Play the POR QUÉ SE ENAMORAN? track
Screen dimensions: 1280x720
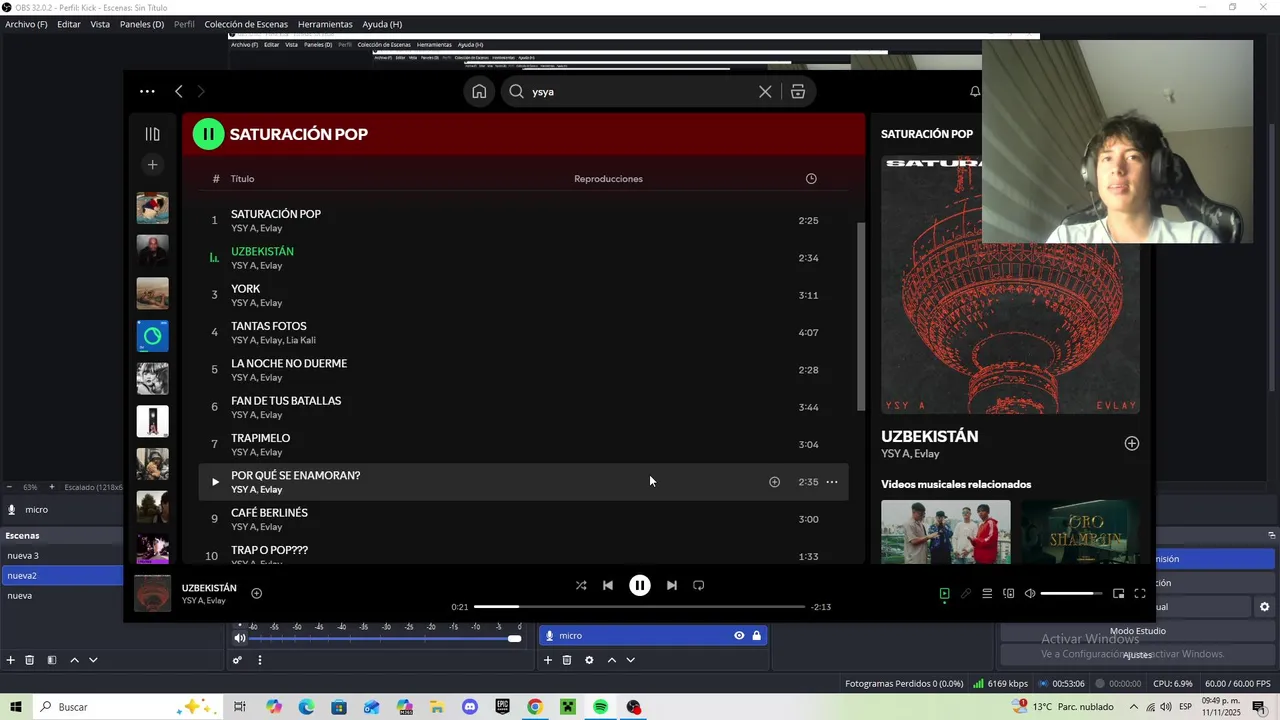[x=214, y=482]
